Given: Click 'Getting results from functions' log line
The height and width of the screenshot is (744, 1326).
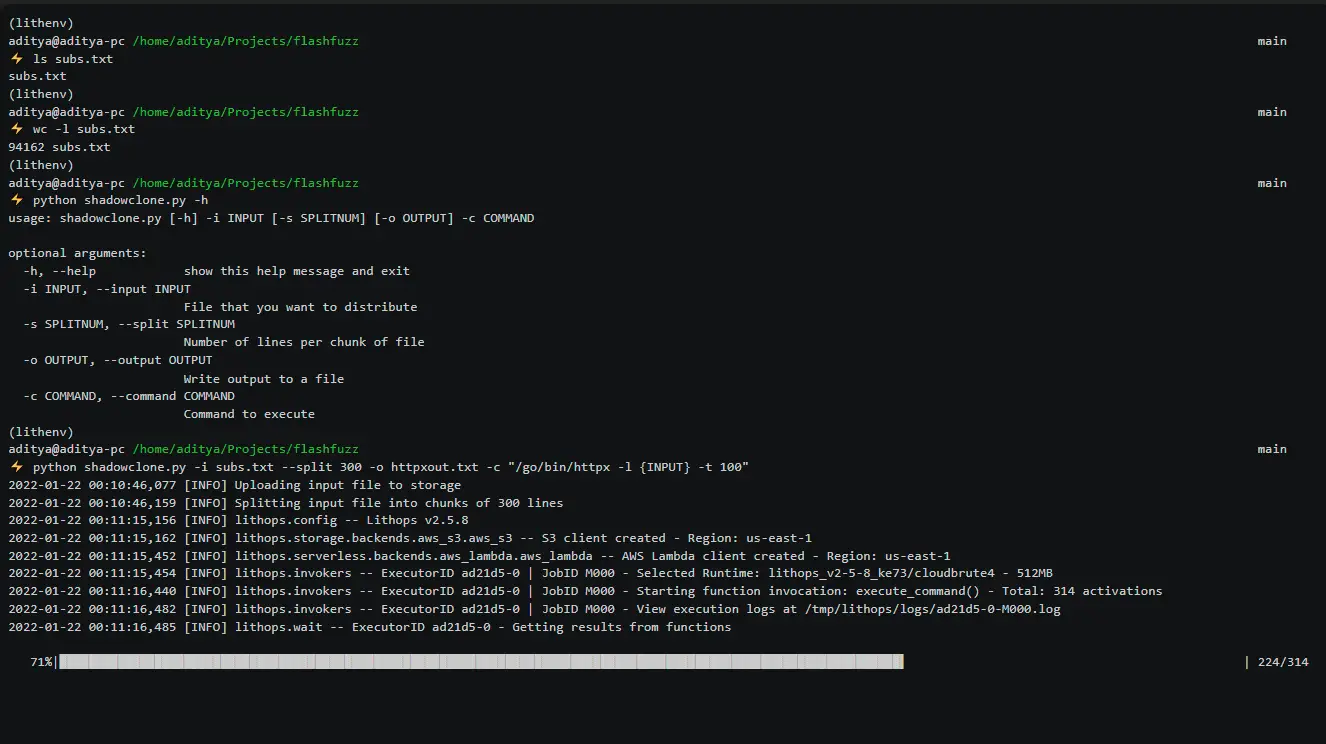Looking at the screenshot, I should click(370, 627).
